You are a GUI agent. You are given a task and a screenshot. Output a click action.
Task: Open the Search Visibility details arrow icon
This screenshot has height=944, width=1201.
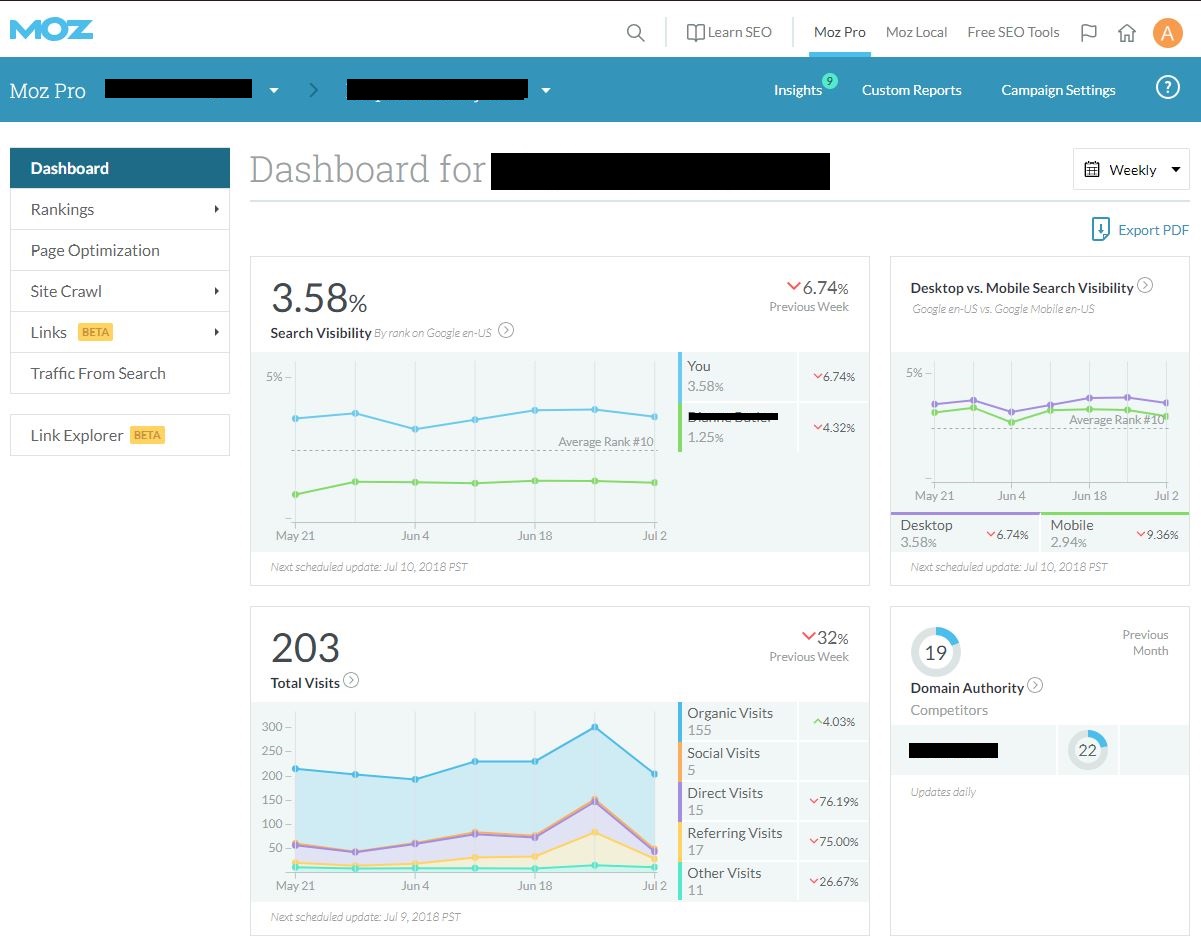point(506,331)
